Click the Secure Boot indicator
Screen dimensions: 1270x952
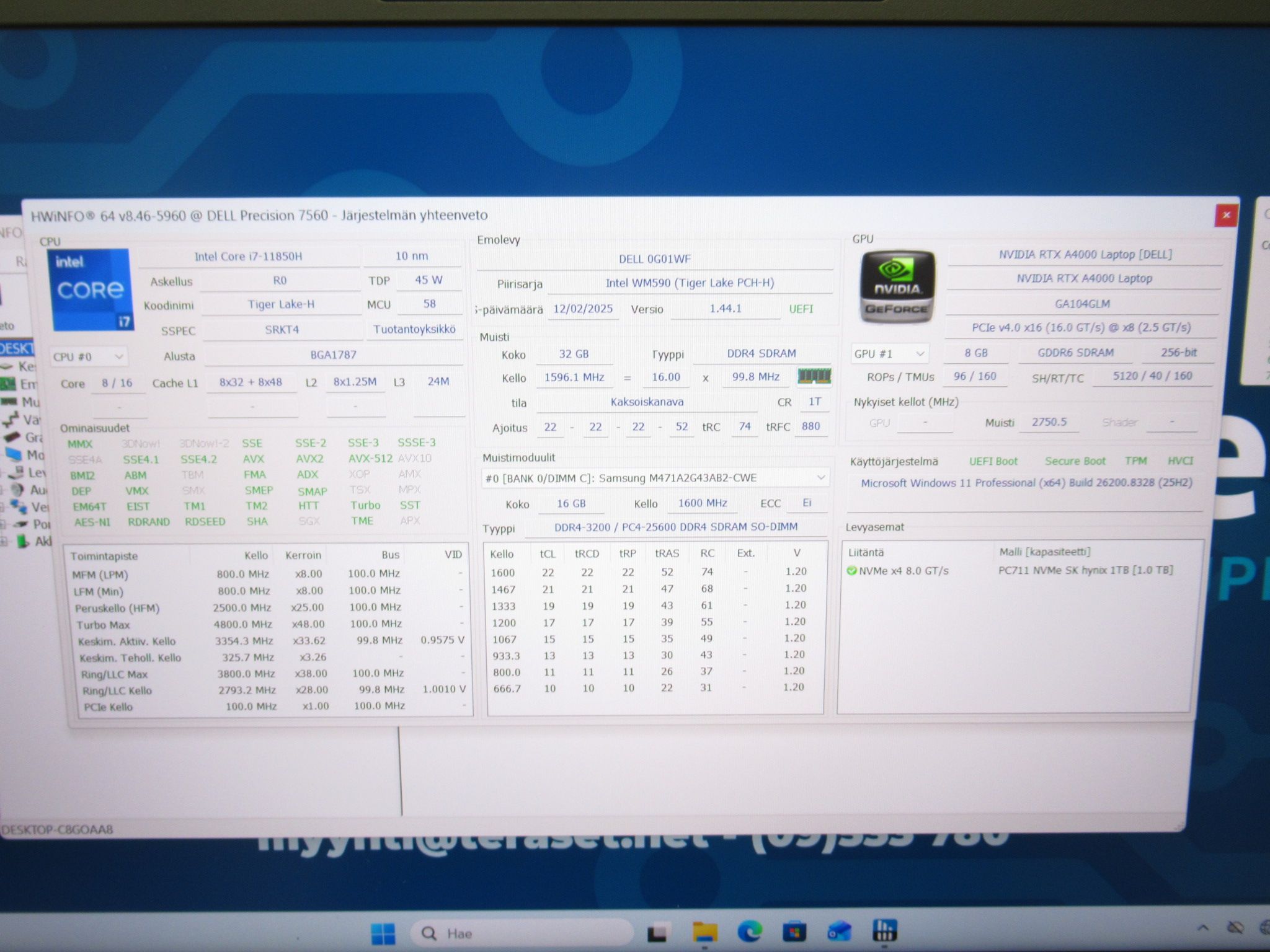point(1075,461)
